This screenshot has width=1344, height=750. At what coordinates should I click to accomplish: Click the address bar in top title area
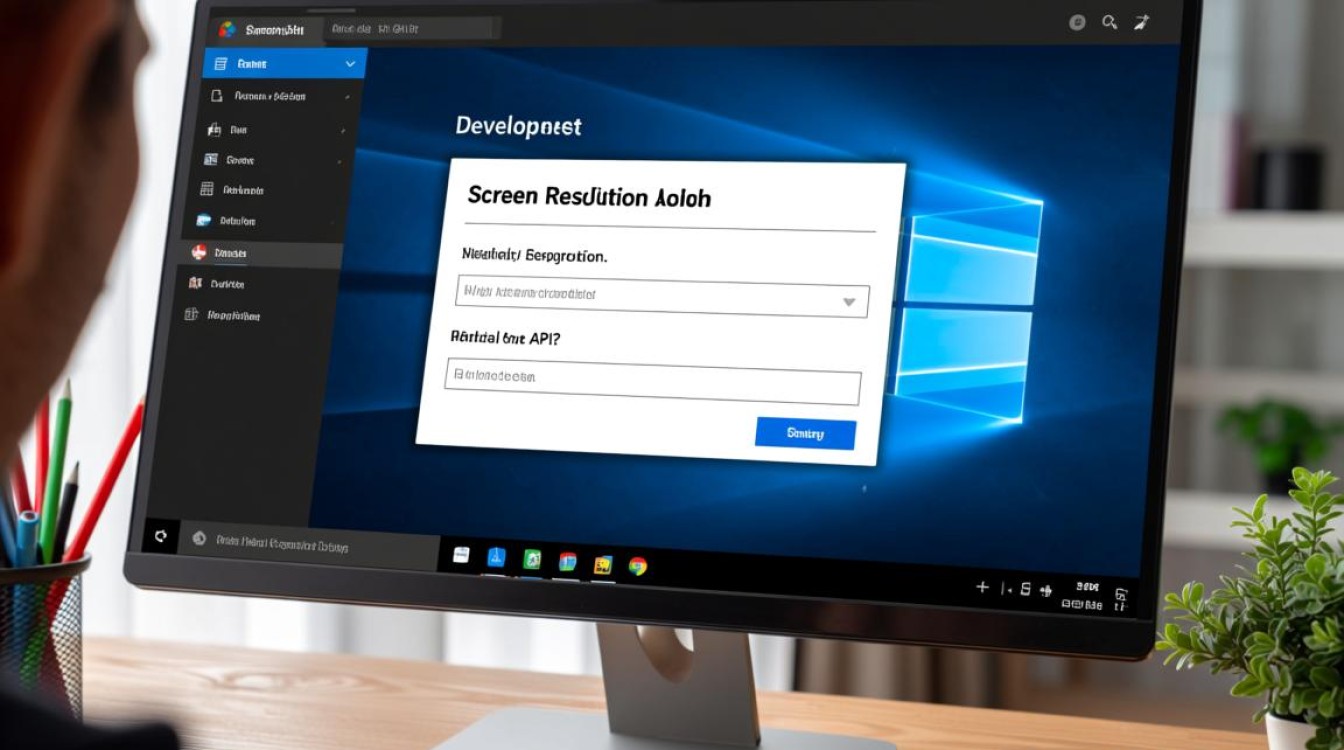pos(410,29)
